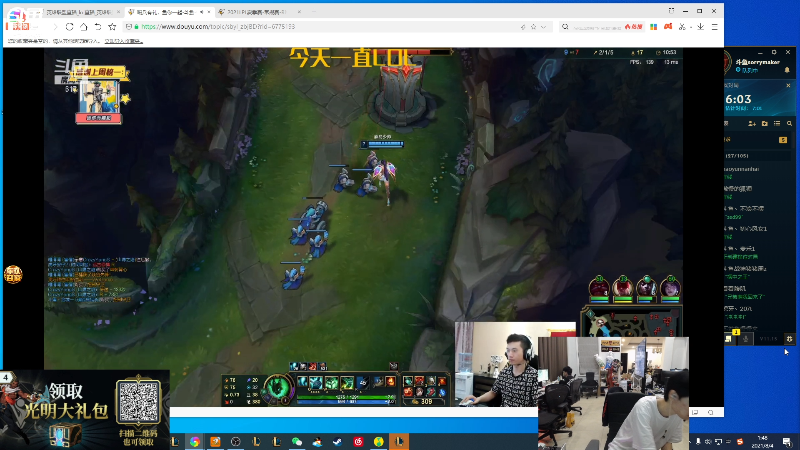
Task: Click the add friend icon in LoL client
Action: 752,123
